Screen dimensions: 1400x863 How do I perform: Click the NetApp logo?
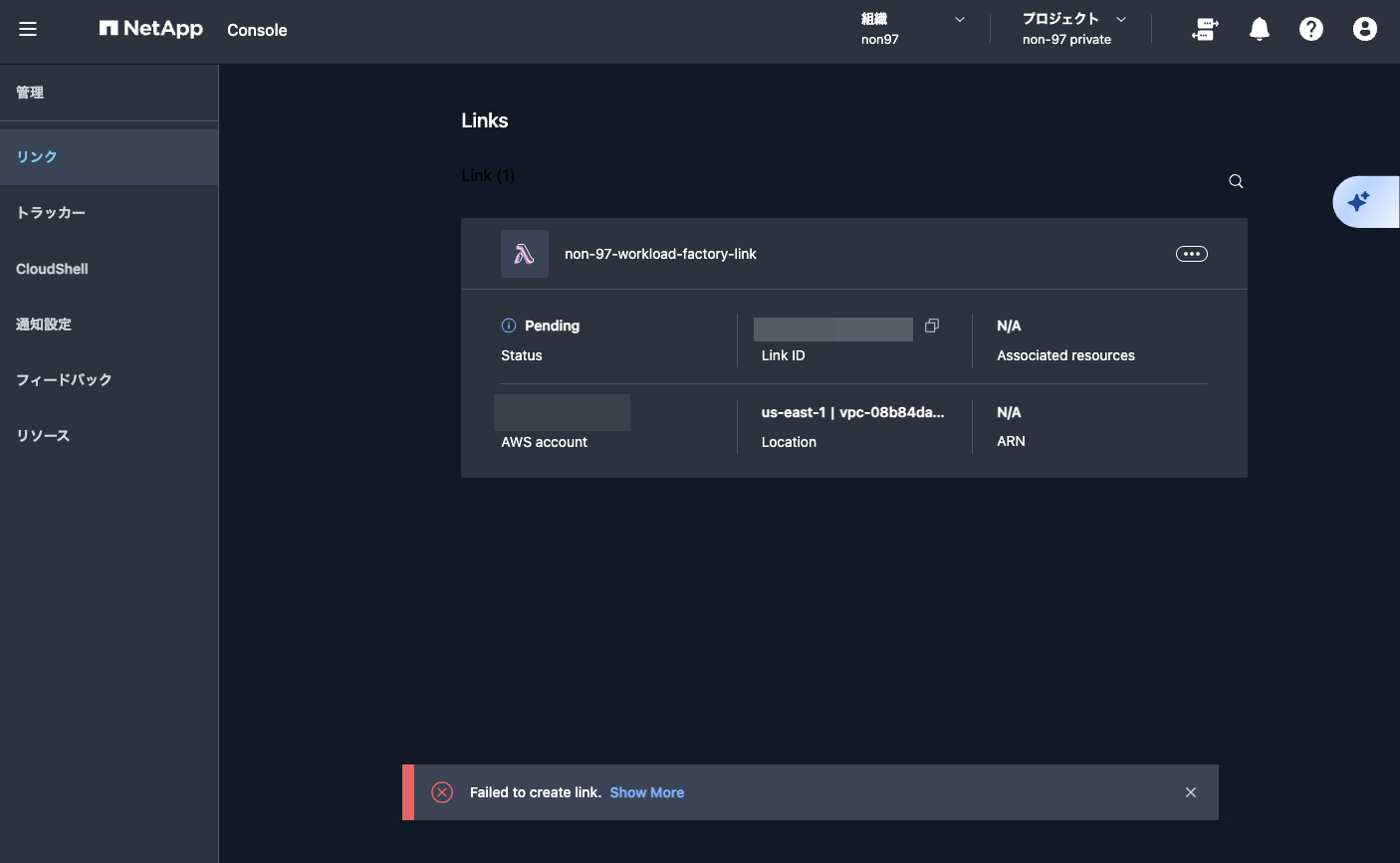[x=151, y=29]
